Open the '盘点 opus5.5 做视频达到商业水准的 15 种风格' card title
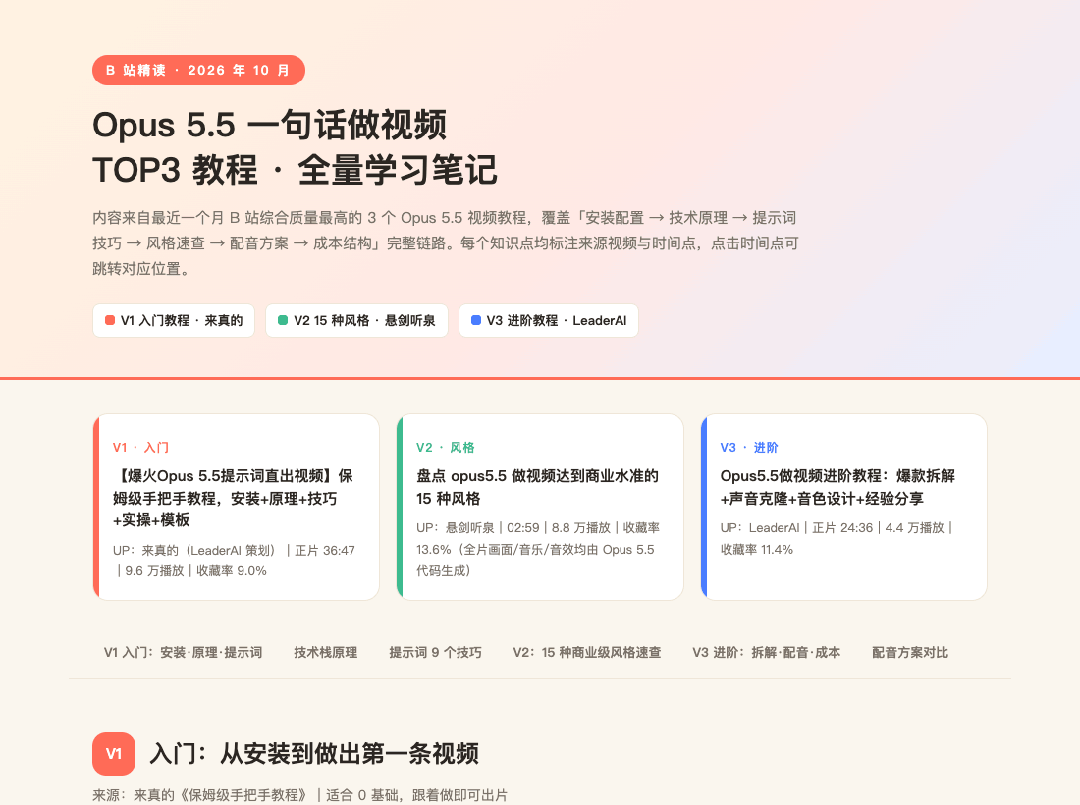 click(537, 487)
